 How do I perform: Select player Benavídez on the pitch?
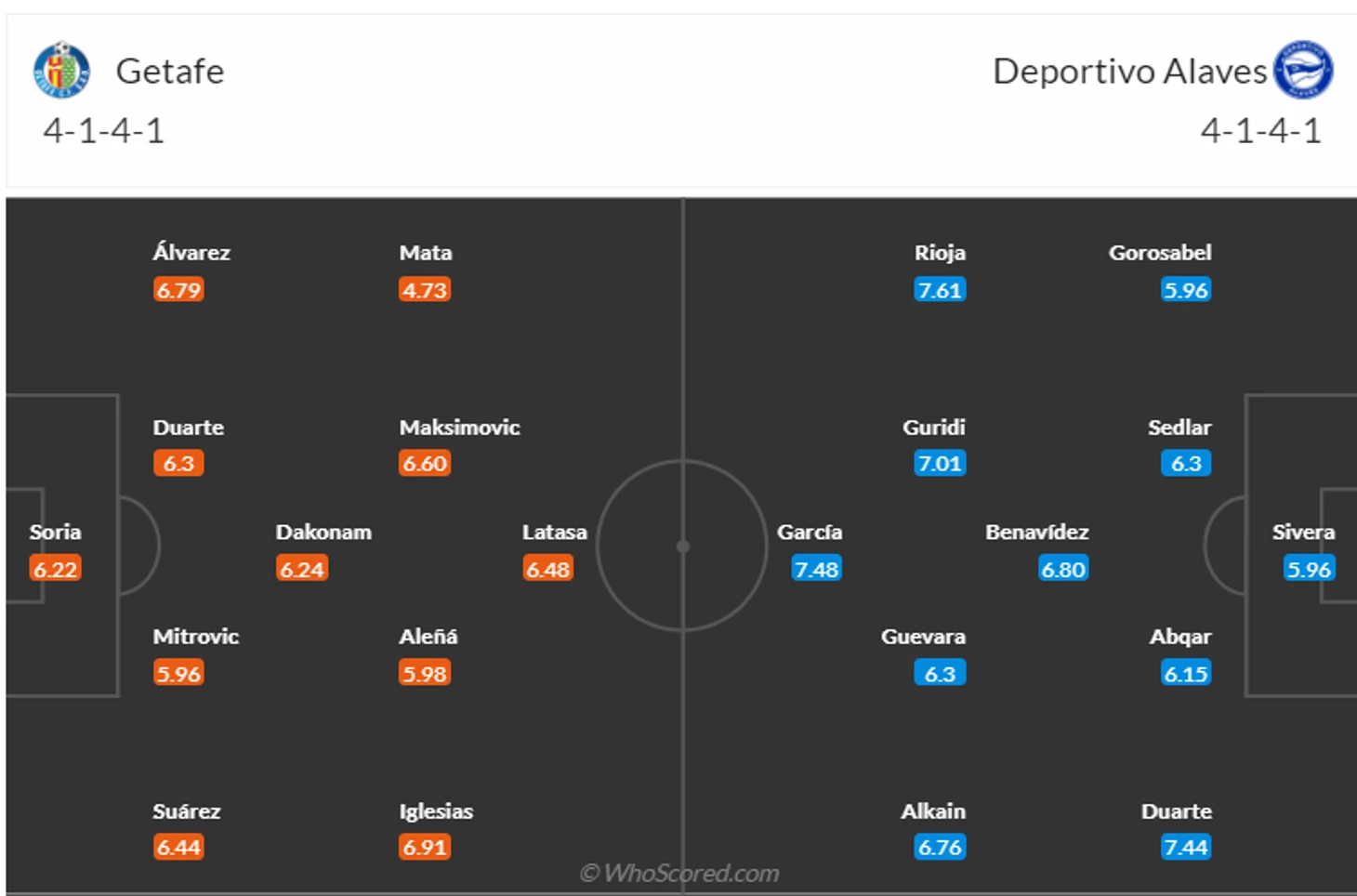[x=1036, y=533]
